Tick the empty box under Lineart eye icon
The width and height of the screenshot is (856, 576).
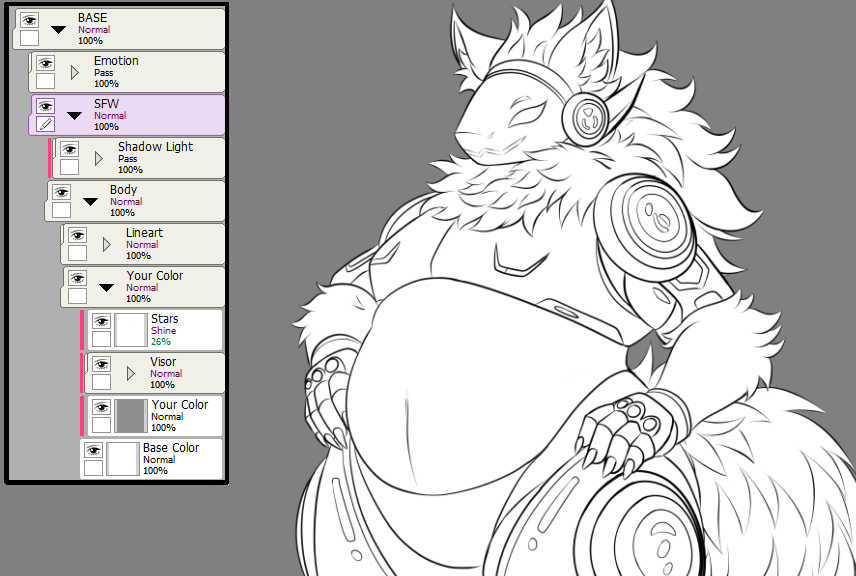77,253
